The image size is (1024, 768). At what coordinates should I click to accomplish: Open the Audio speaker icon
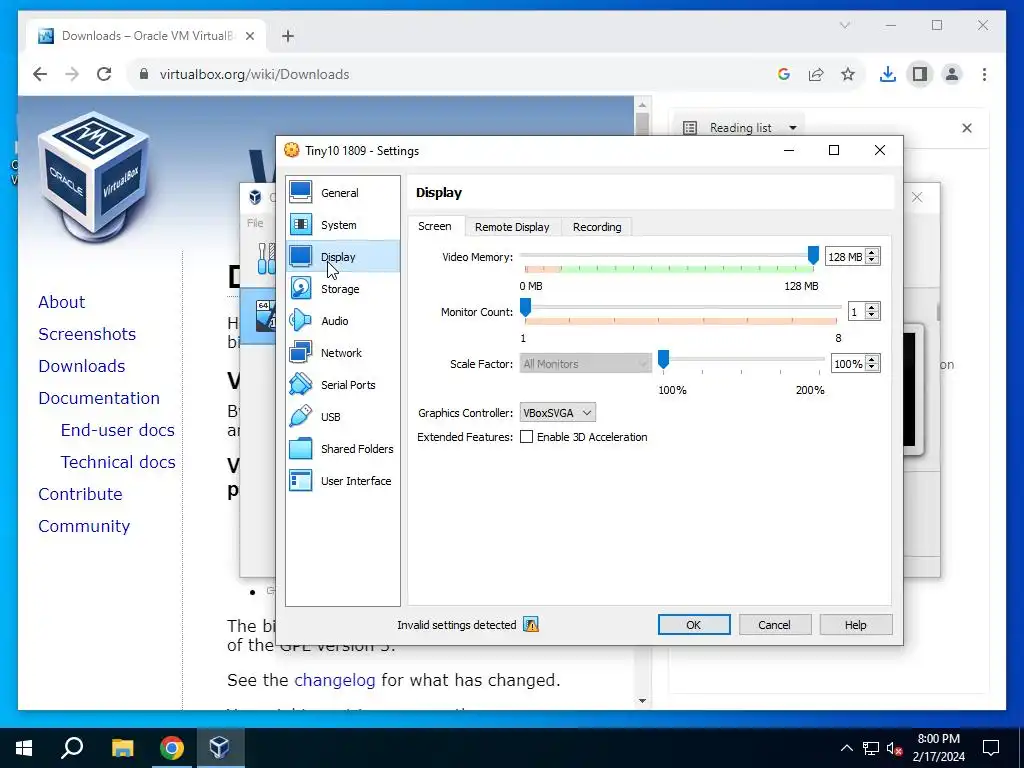300,321
